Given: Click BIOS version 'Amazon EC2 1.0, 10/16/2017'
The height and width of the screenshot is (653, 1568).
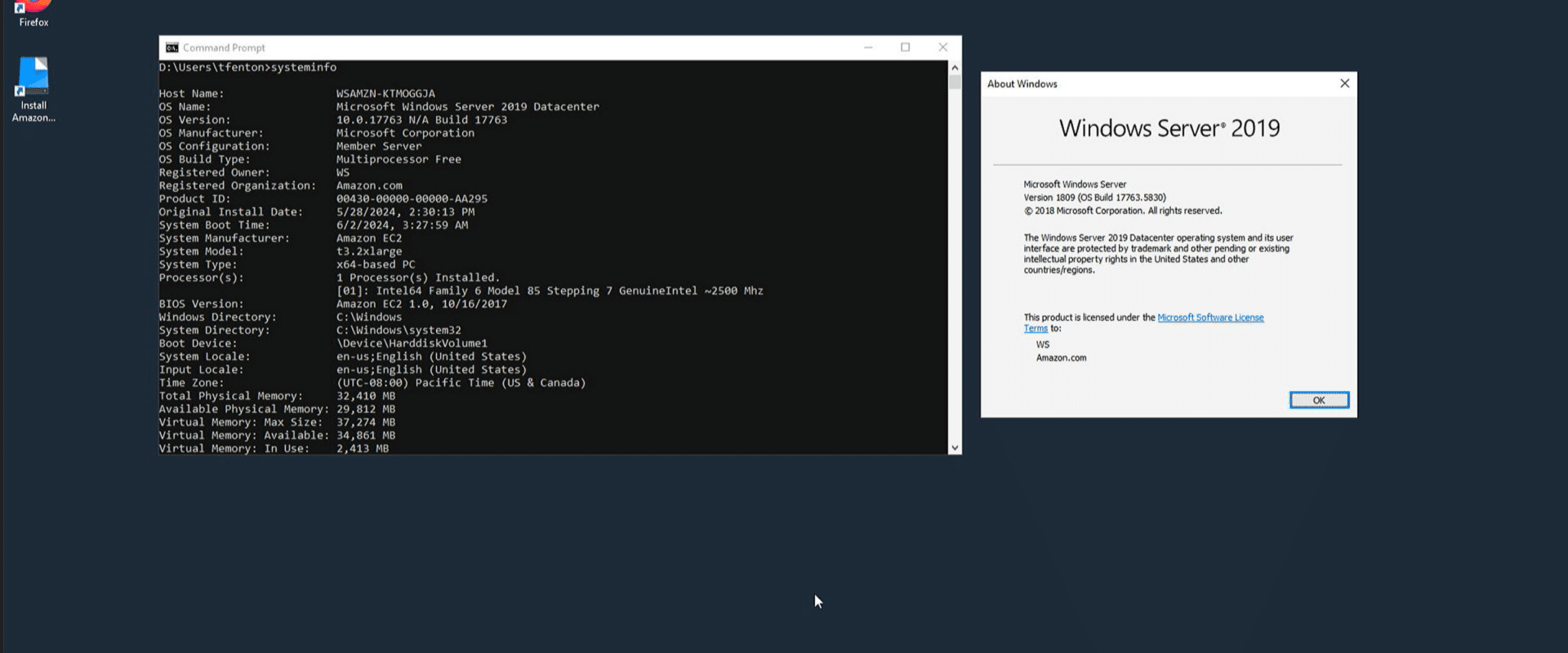Looking at the screenshot, I should click(421, 304).
